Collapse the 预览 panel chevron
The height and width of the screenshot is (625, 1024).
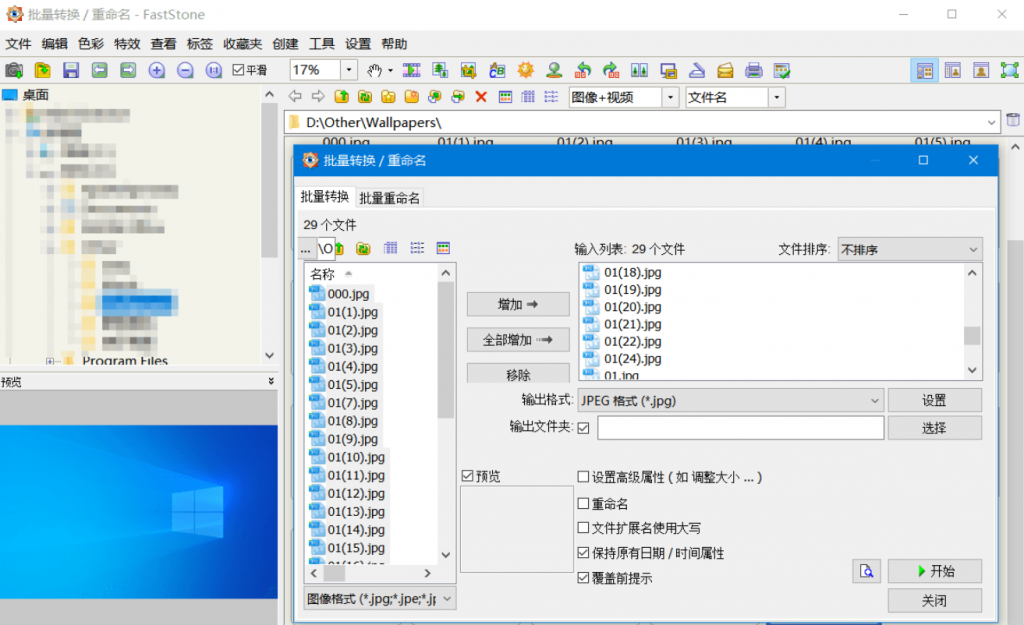pos(271,381)
